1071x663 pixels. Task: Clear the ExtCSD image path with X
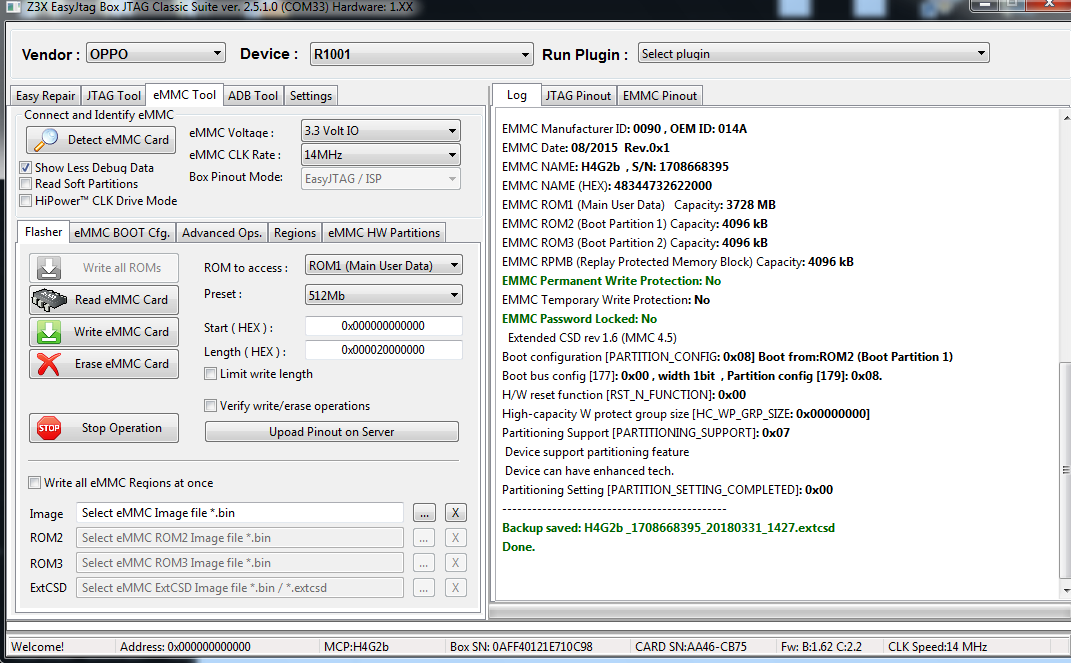[x=456, y=588]
